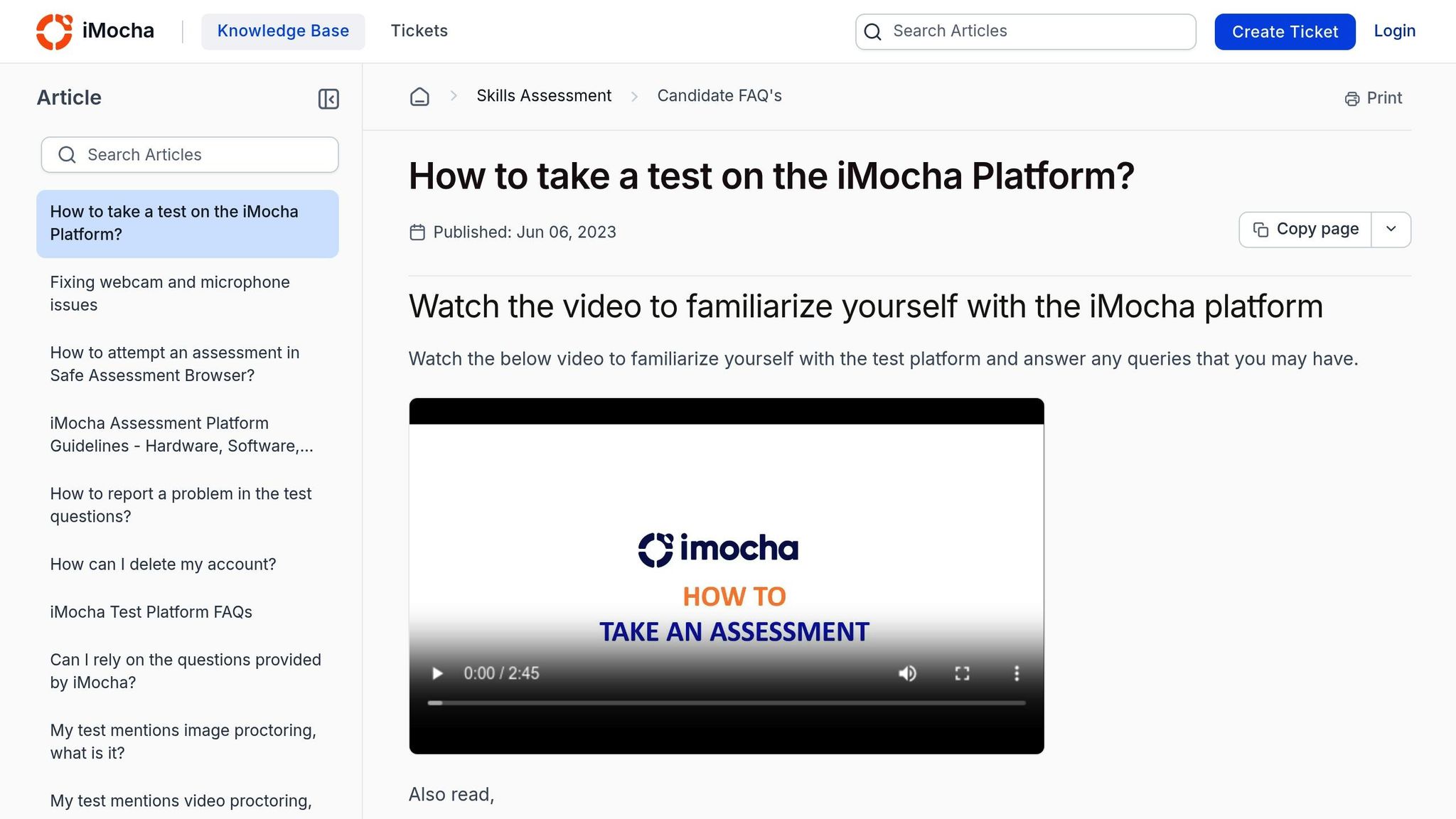
Task: Click the Print icon
Action: coord(1351,97)
